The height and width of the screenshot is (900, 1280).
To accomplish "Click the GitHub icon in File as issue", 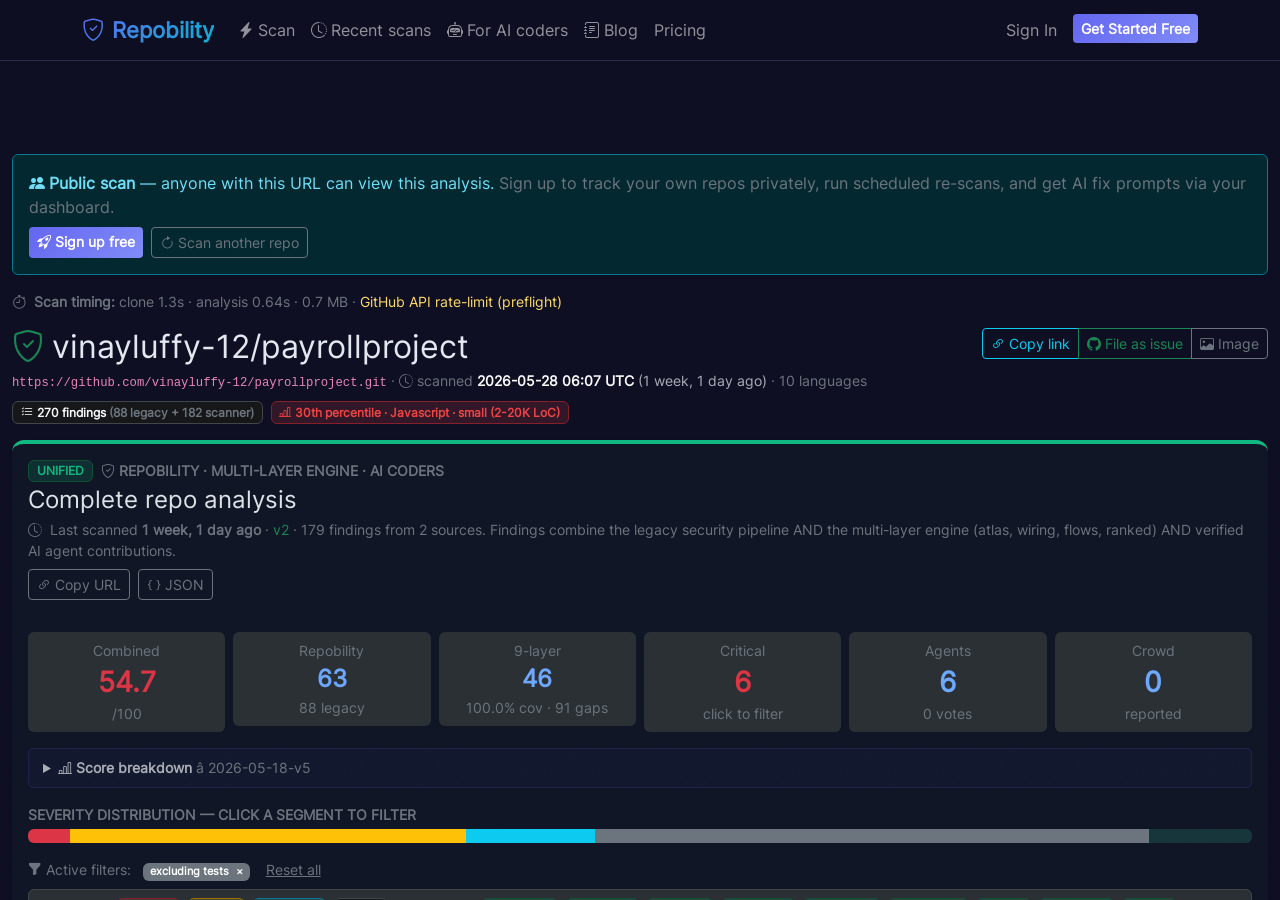I will [x=1094, y=344].
